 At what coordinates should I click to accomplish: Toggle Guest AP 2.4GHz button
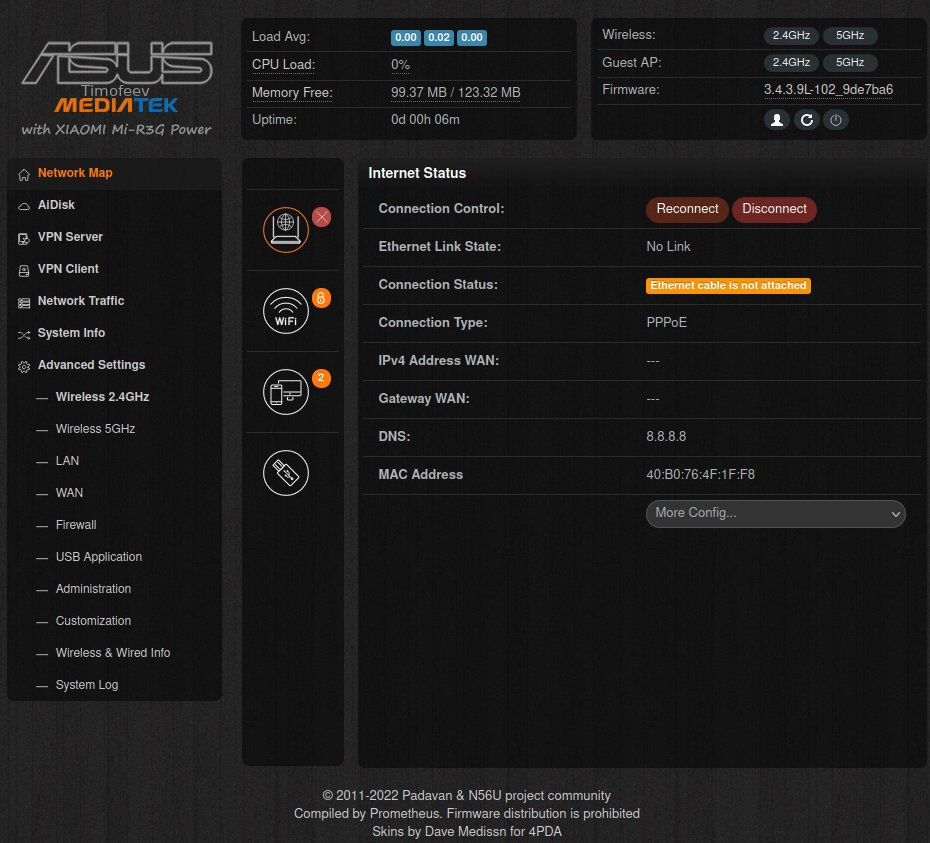(791, 62)
